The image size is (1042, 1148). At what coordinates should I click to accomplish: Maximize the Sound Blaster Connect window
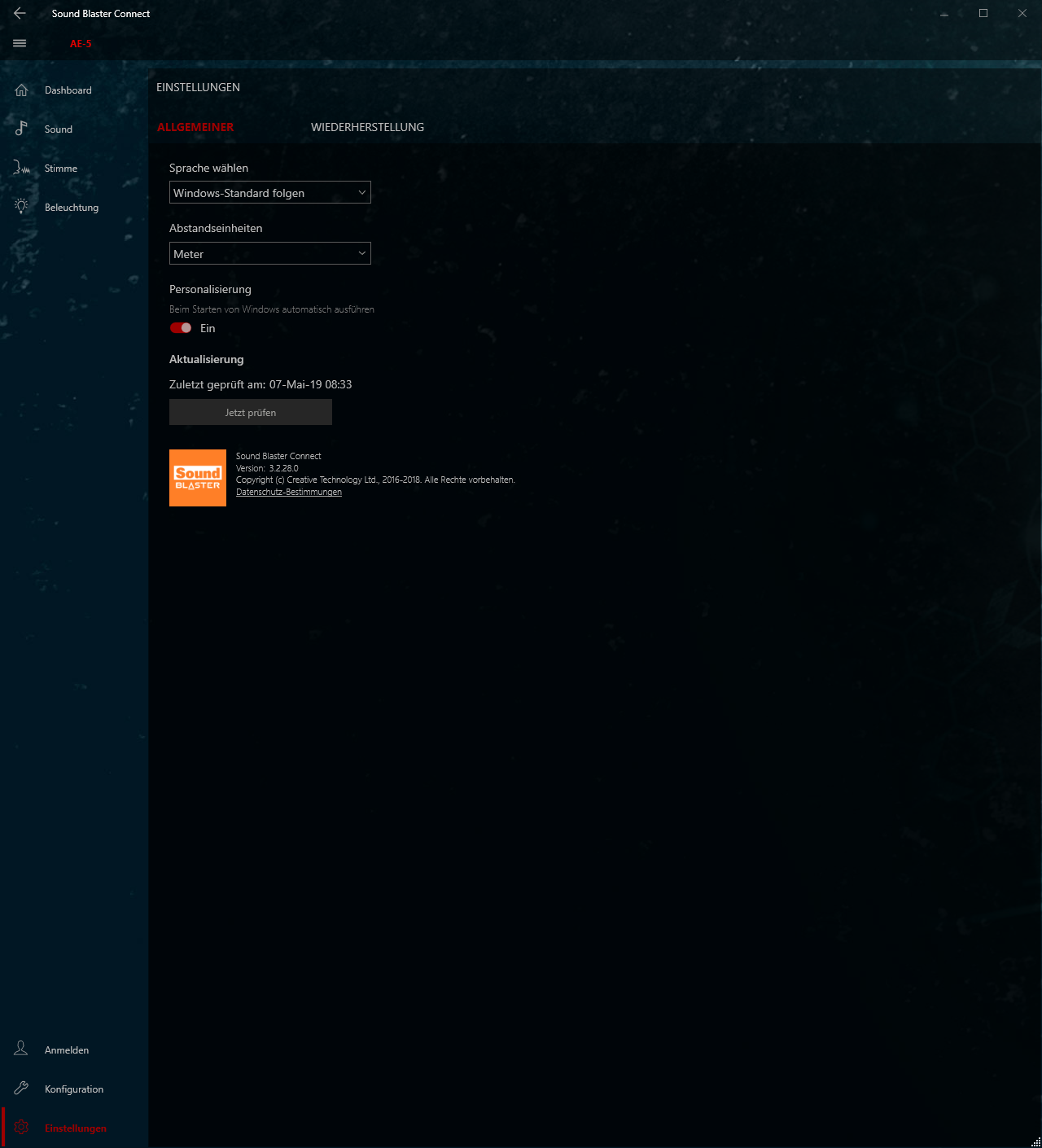click(x=983, y=13)
